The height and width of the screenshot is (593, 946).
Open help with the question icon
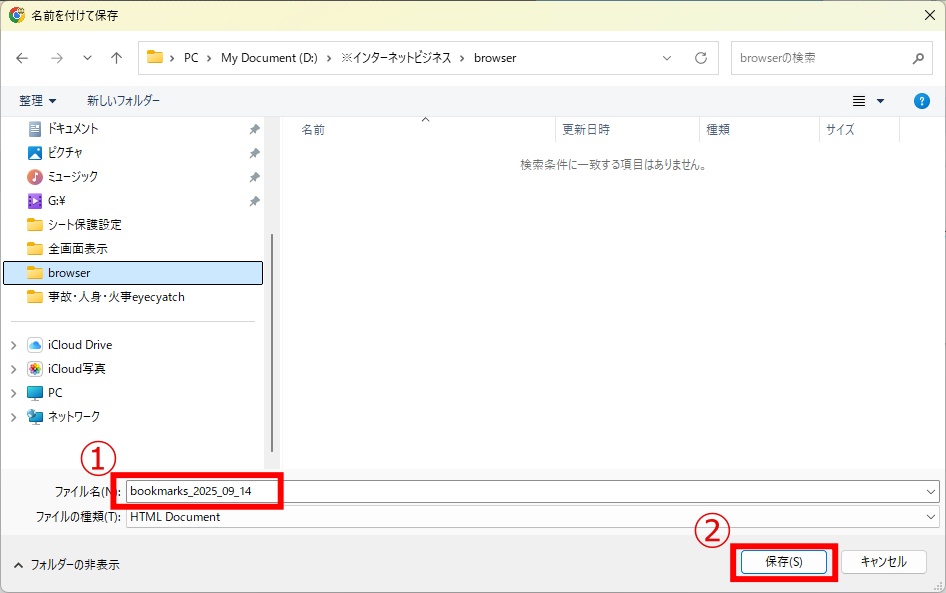(x=921, y=101)
